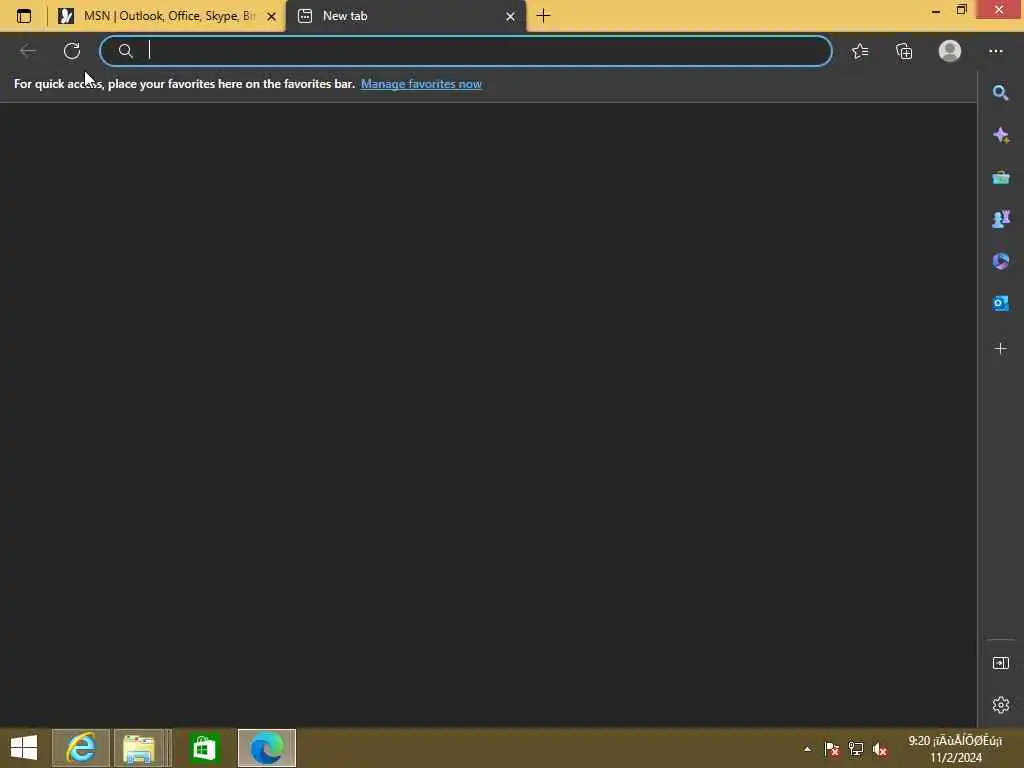Open Action Center flag icon
Viewport: 1024px width, 768px height.
pos(831,749)
